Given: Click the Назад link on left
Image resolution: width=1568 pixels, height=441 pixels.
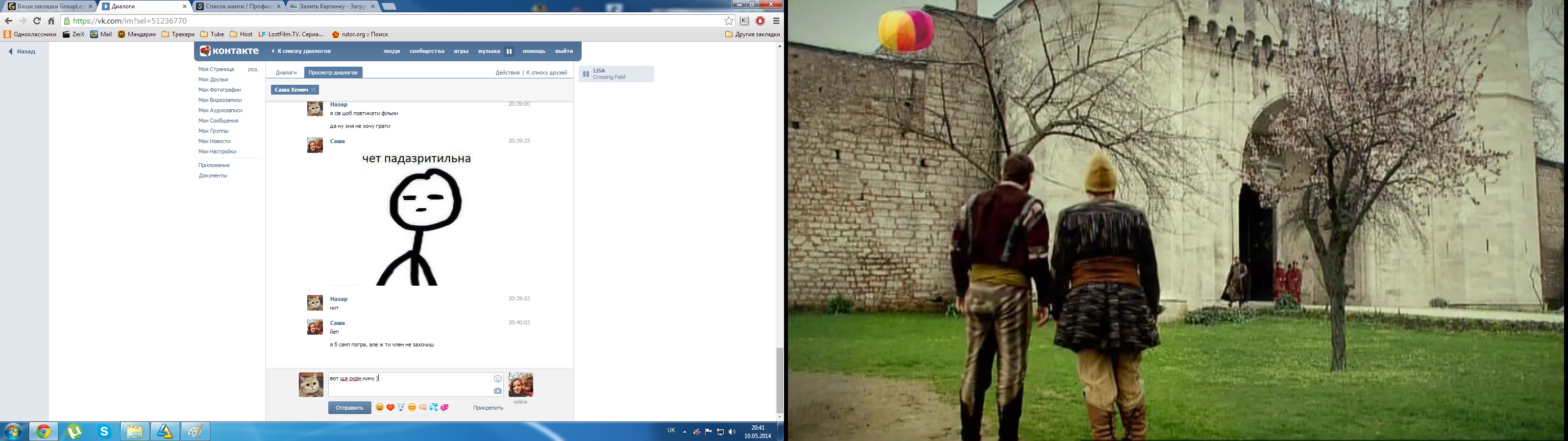Looking at the screenshot, I should [x=22, y=52].
